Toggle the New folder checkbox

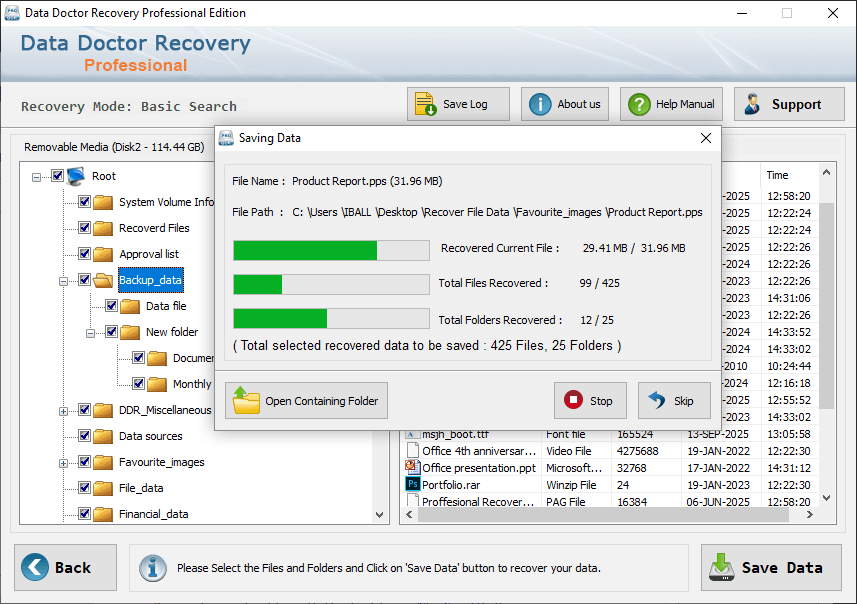(x=111, y=332)
